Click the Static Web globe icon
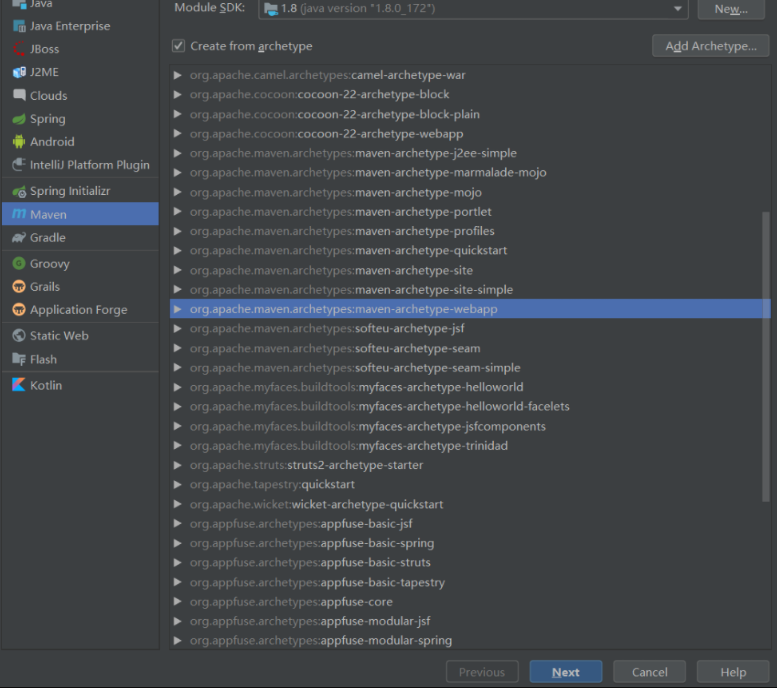The width and height of the screenshot is (777, 688). pos(19,336)
